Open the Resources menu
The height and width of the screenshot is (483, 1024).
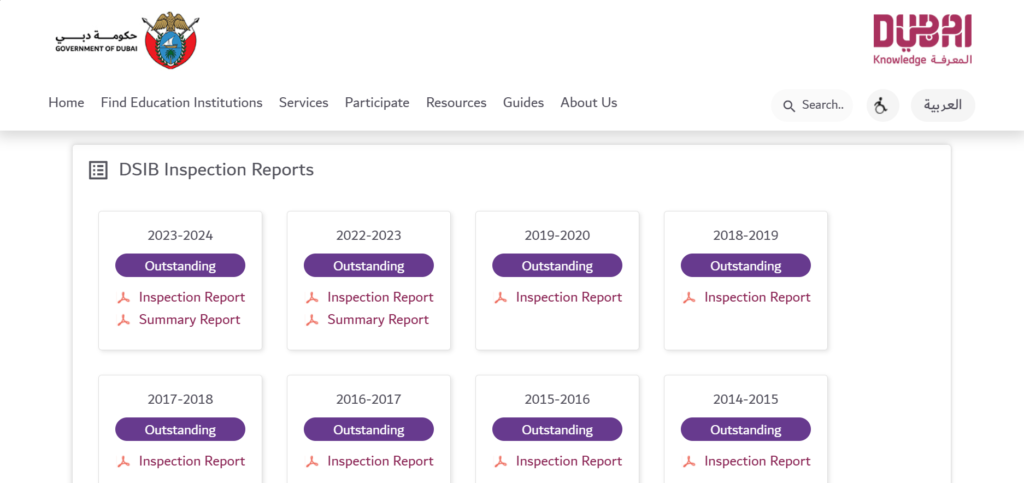tap(456, 102)
